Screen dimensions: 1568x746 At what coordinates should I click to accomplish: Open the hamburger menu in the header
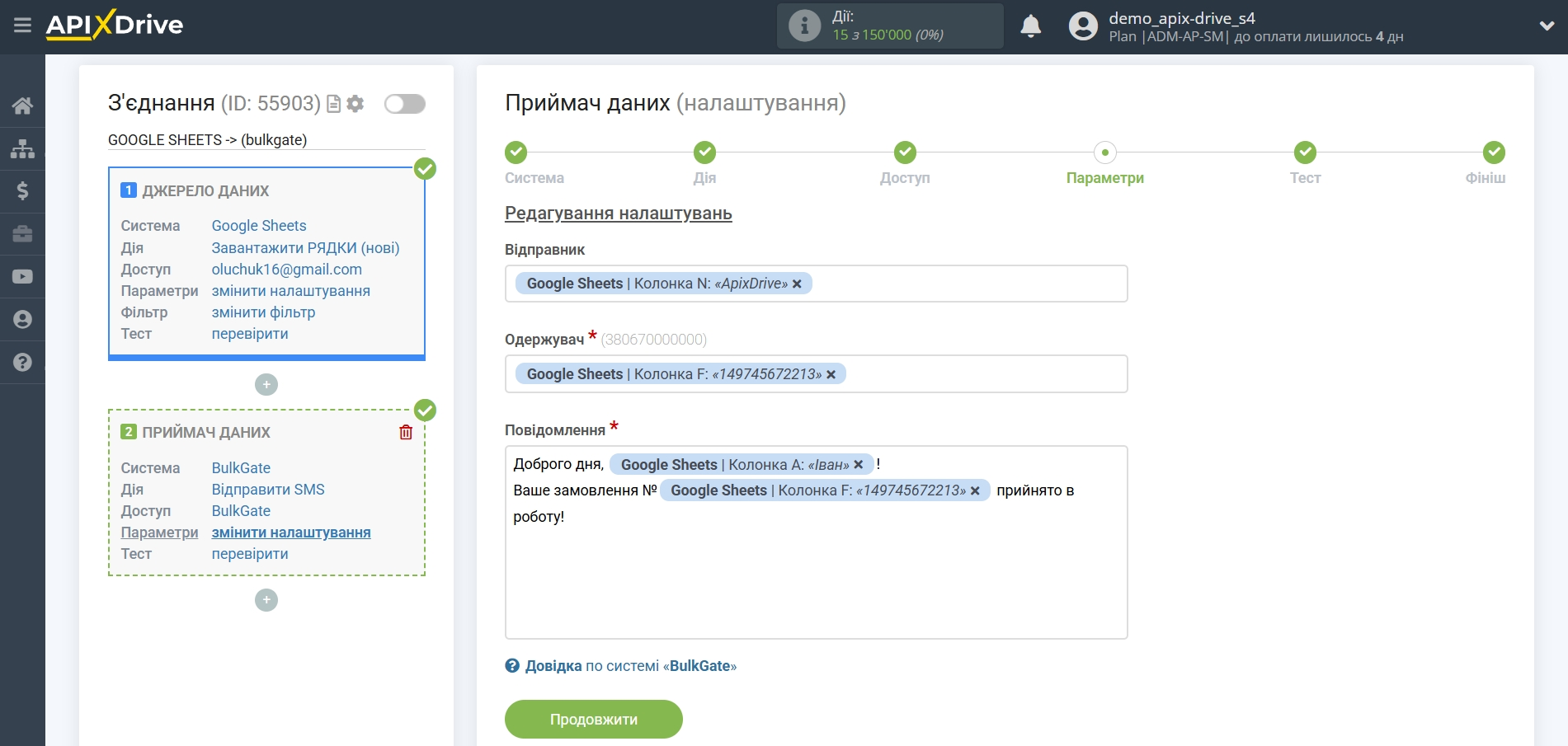pos(22,26)
